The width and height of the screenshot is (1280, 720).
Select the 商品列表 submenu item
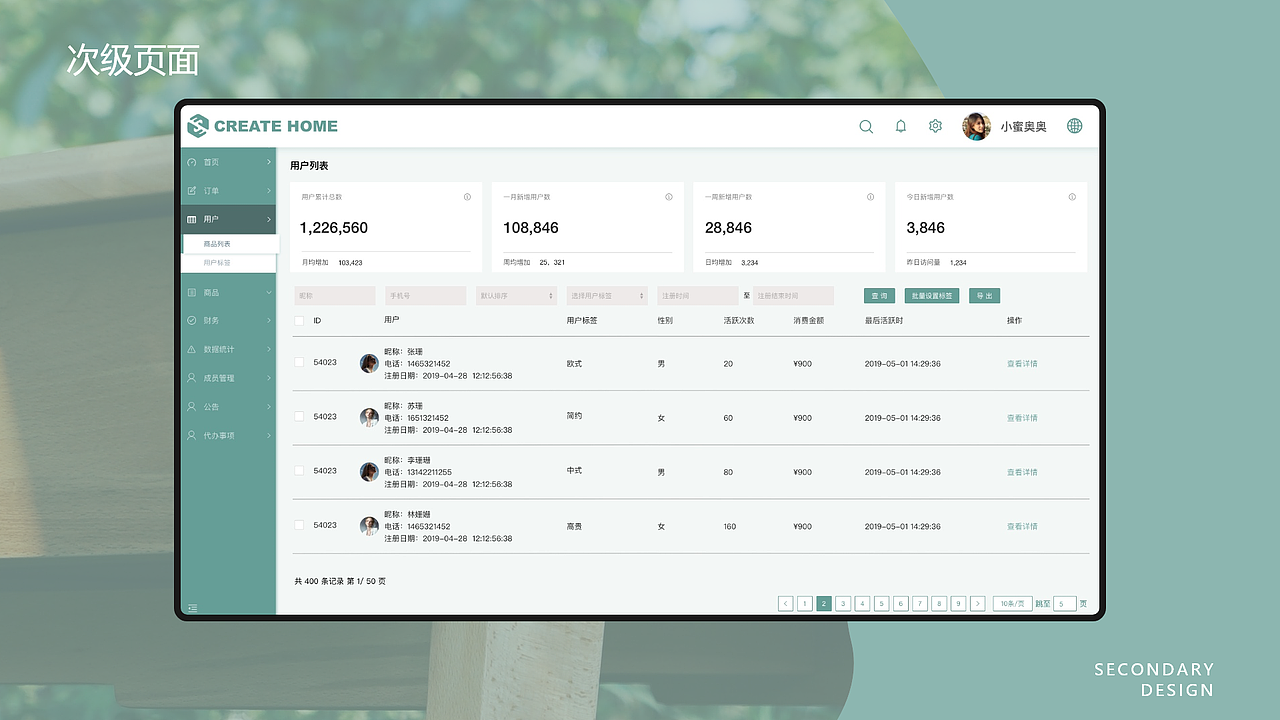pos(231,244)
